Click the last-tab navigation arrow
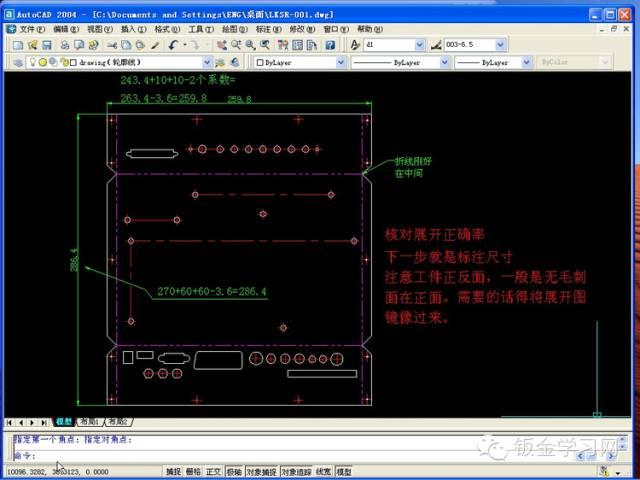 (x=44, y=422)
